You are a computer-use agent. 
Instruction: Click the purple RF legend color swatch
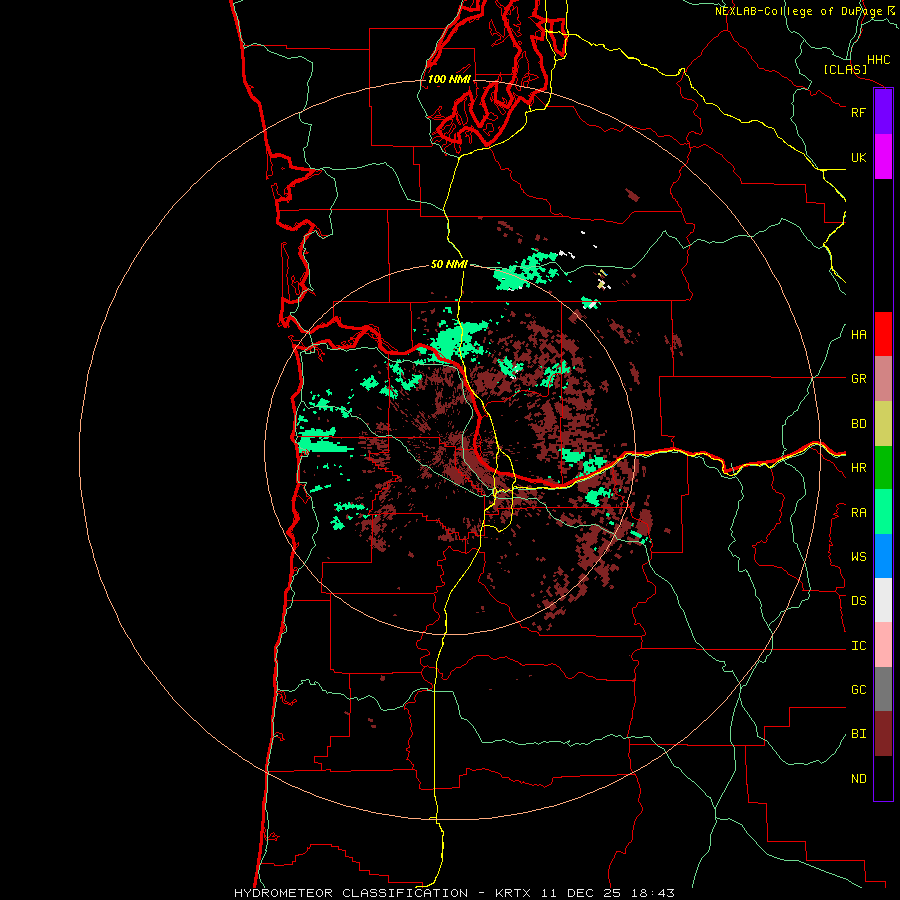pyautogui.click(x=883, y=112)
